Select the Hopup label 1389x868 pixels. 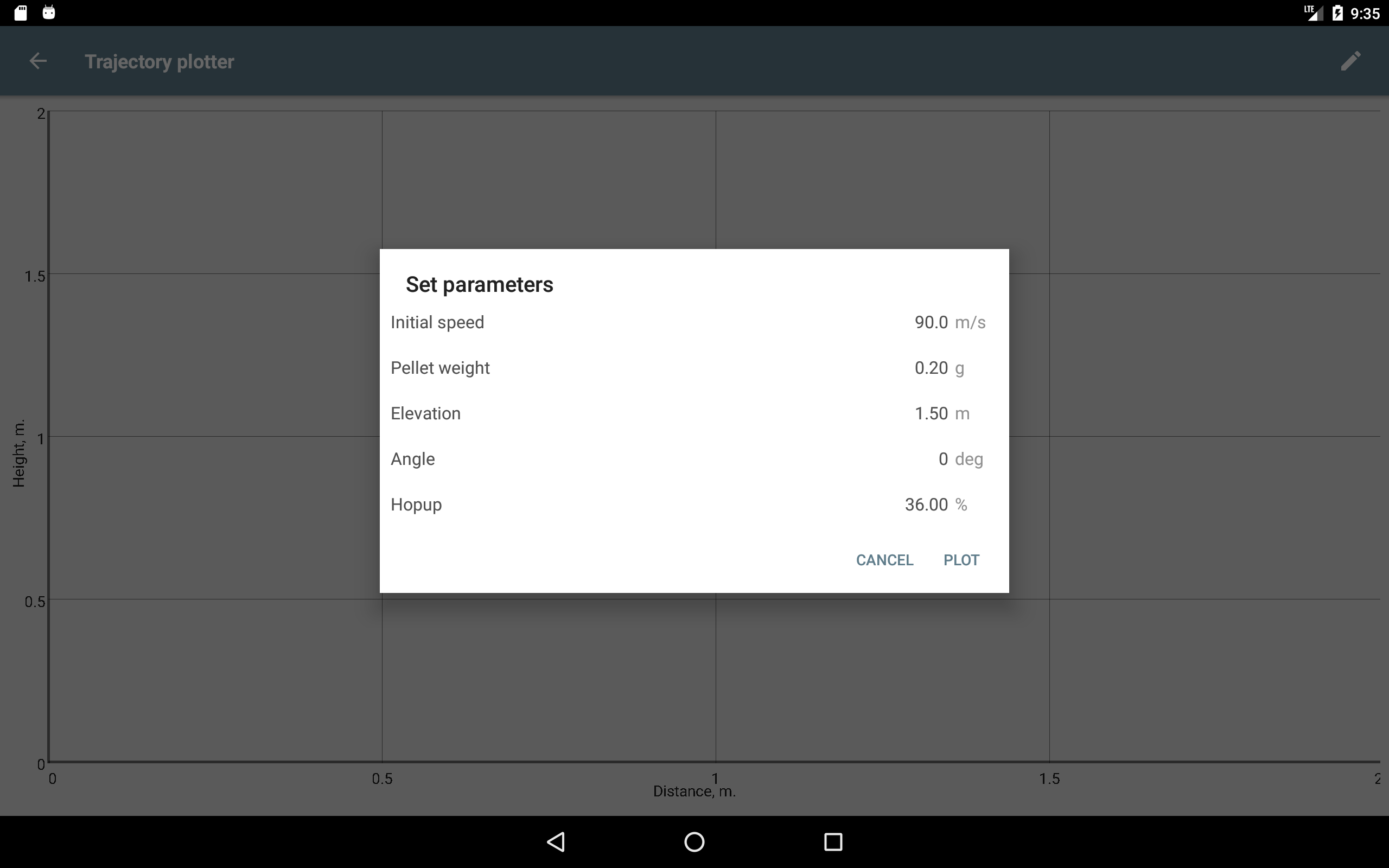pos(416,505)
